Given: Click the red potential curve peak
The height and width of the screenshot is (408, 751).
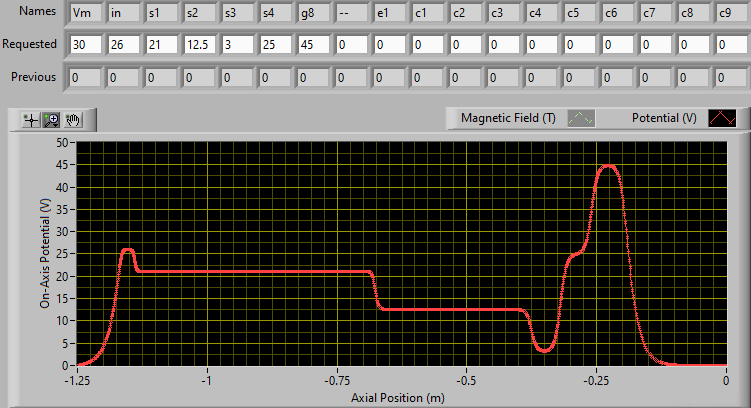Looking at the screenshot, I should pos(608,166).
